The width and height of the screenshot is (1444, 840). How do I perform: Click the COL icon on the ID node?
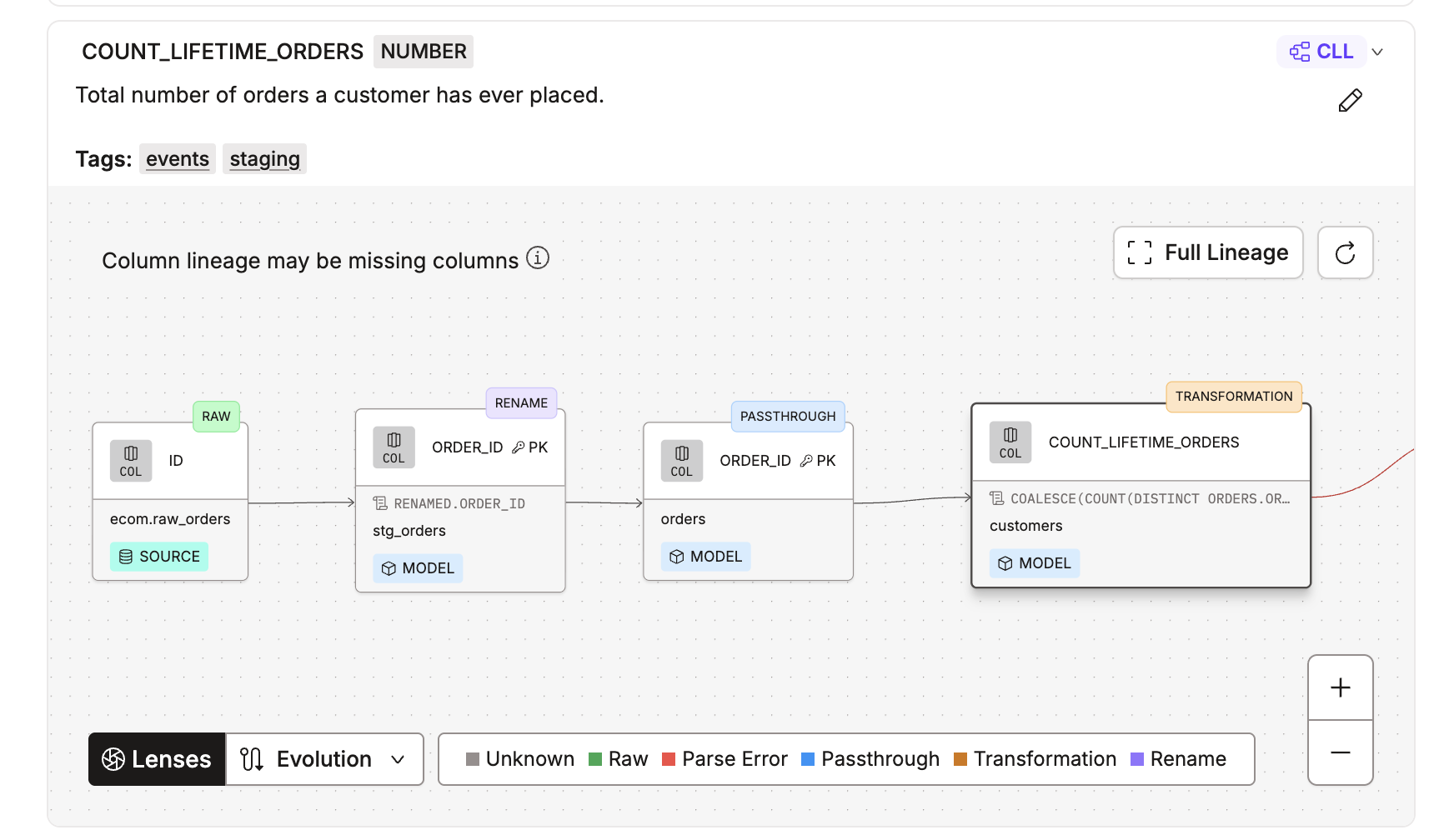[x=131, y=461]
